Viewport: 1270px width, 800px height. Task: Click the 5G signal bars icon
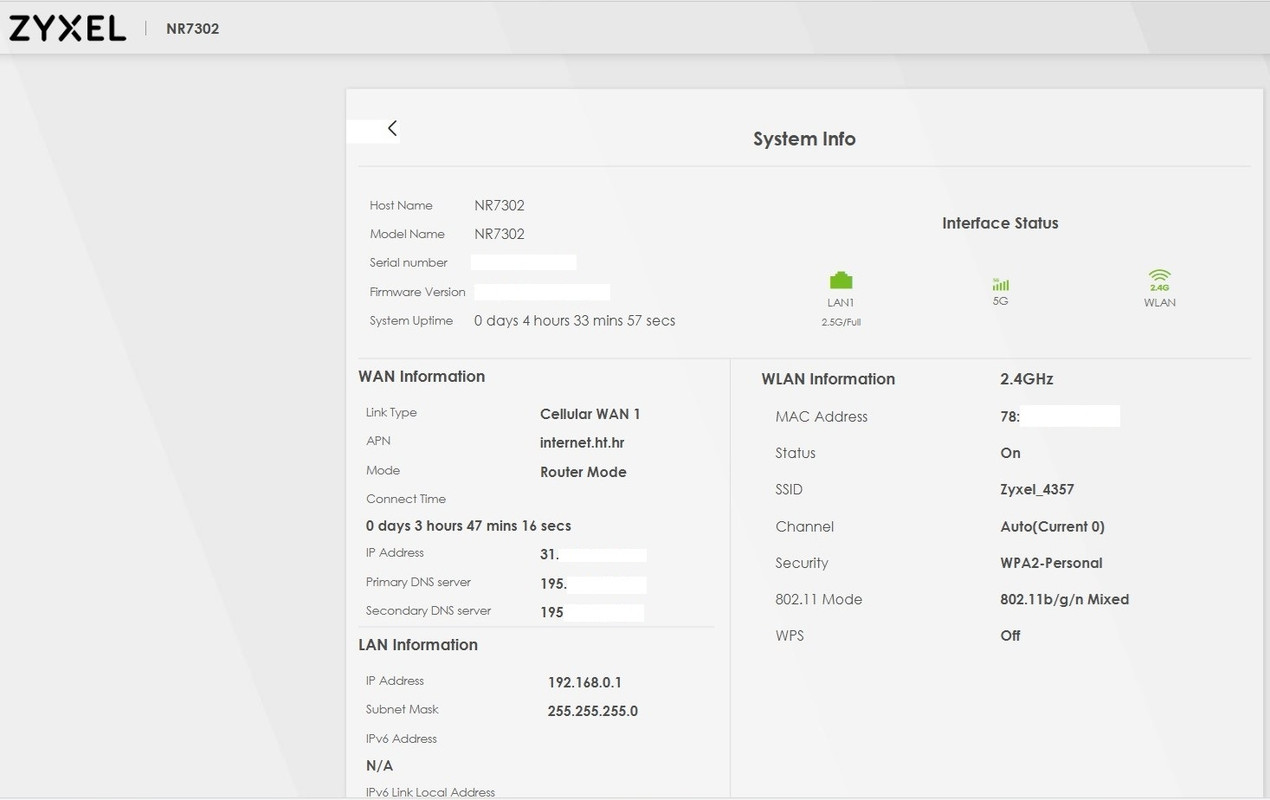point(1000,284)
